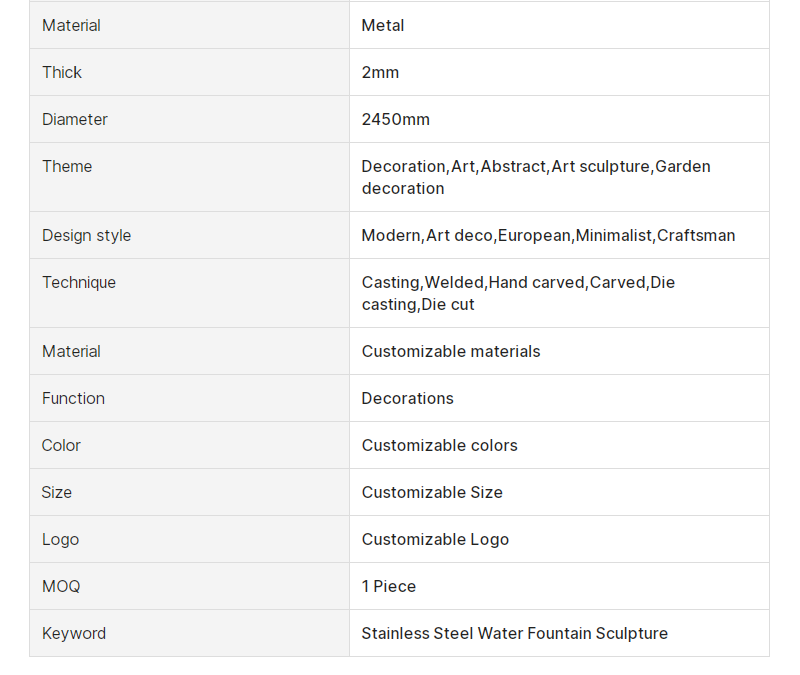
Task: Click the Customizable colors value
Action: 439,445
